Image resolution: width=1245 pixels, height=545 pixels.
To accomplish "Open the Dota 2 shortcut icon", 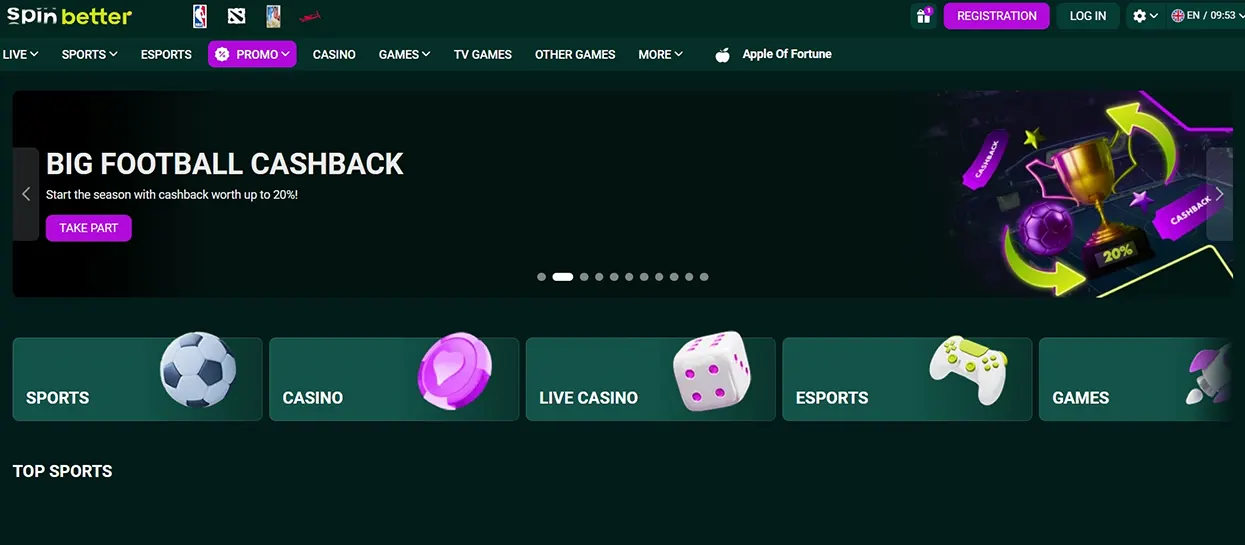I will coord(236,16).
